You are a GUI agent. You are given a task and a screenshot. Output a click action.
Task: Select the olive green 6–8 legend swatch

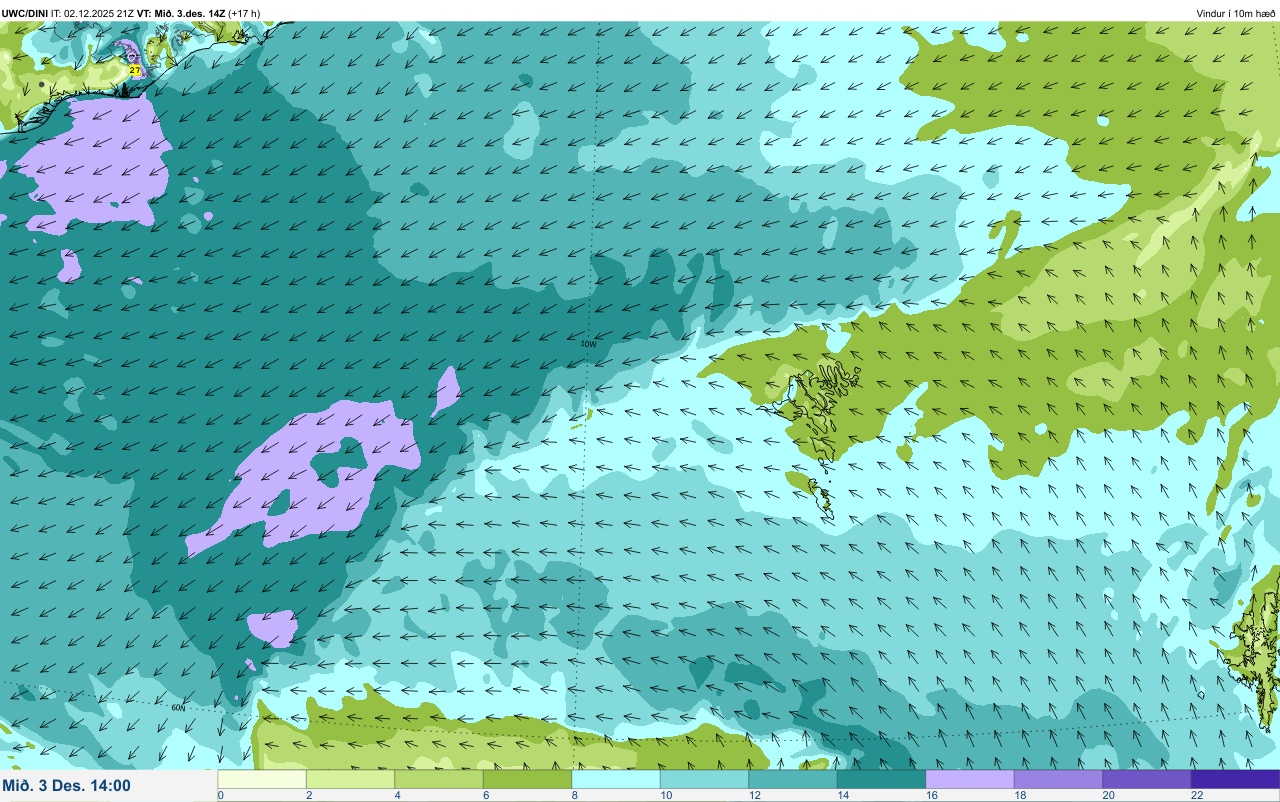(527, 779)
